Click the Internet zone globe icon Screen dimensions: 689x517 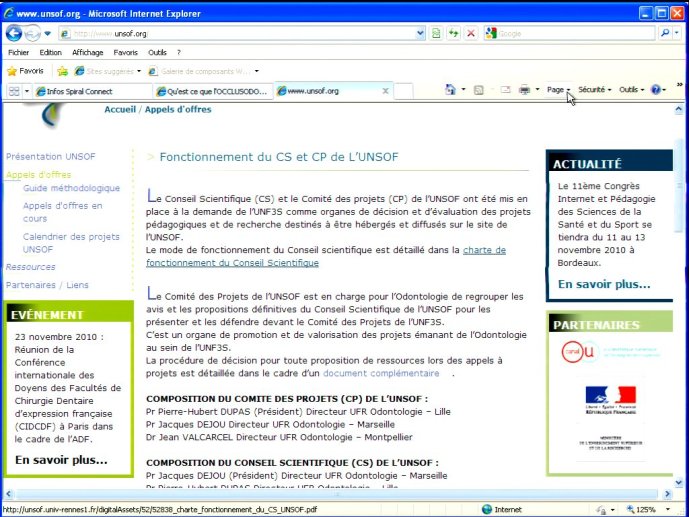tap(486, 510)
